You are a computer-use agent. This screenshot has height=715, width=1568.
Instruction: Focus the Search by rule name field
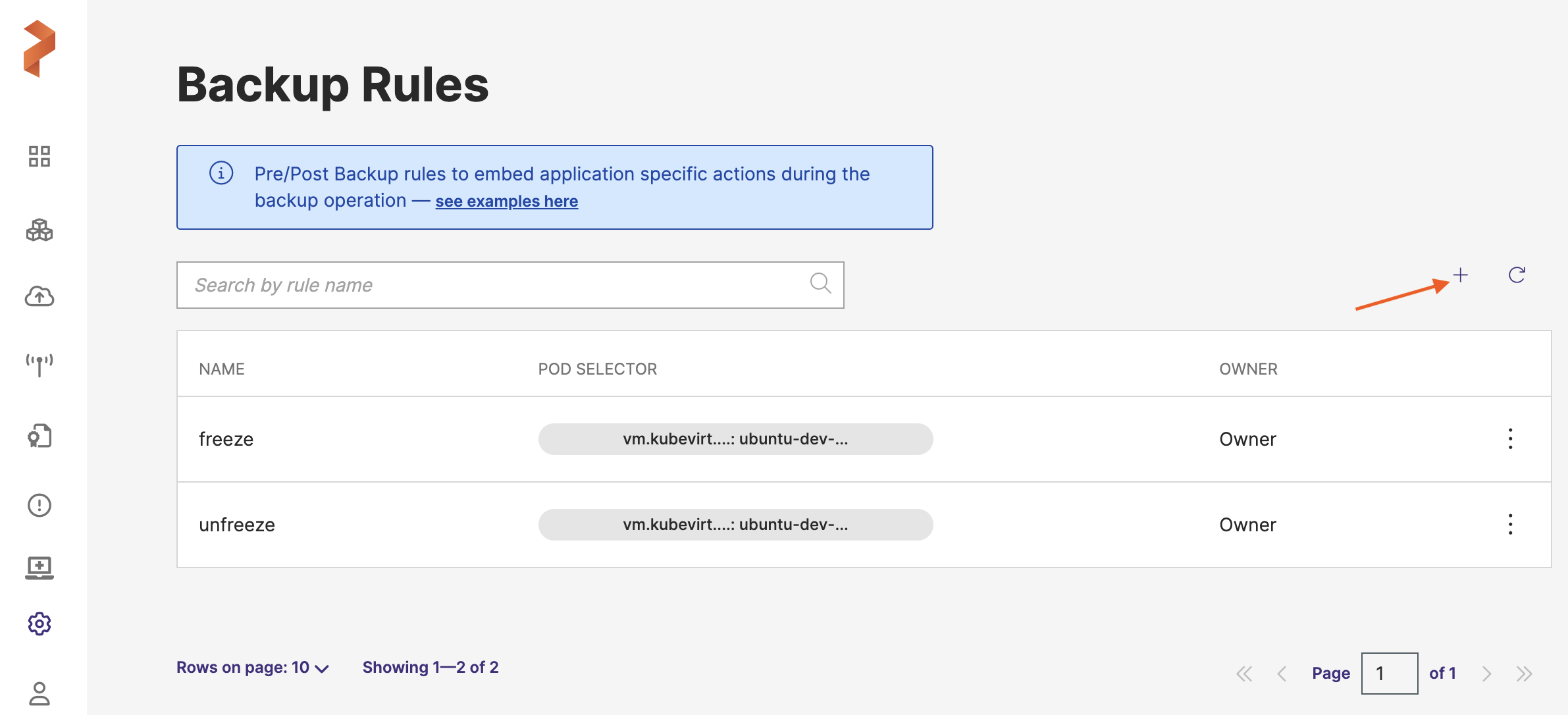click(x=494, y=285)
